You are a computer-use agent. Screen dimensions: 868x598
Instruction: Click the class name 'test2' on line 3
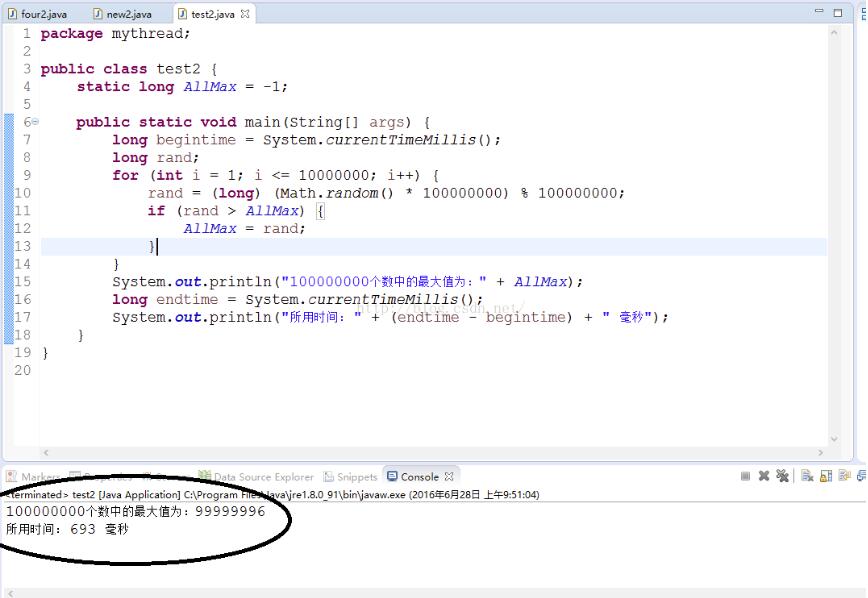[178, 69]
